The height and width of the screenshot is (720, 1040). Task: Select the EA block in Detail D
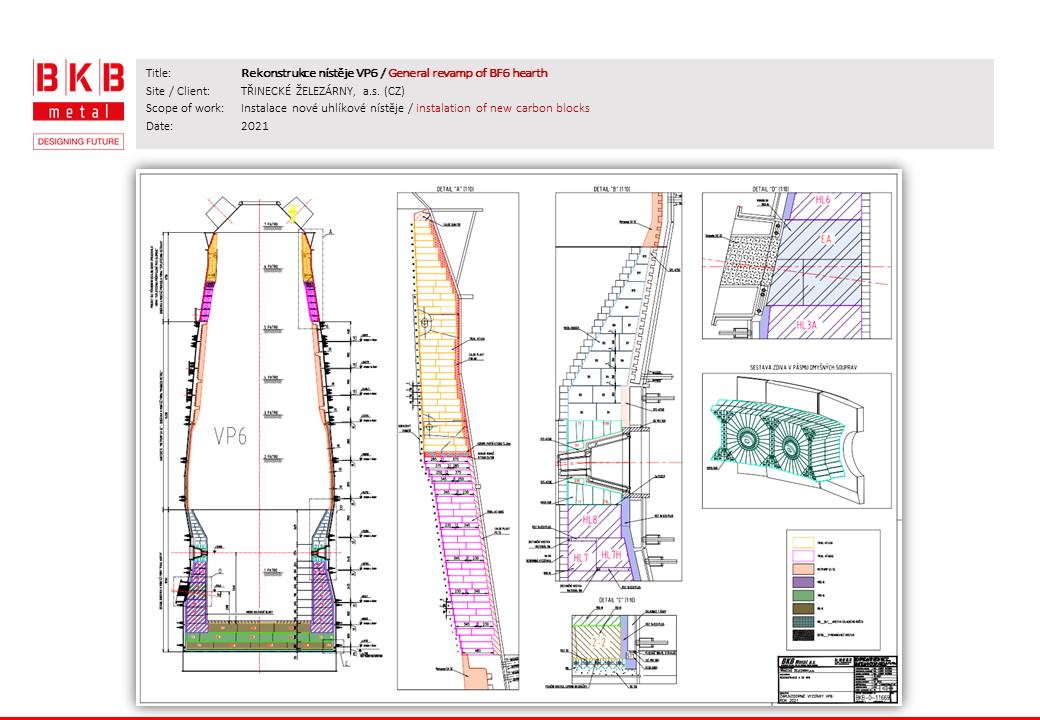click(826, 239)
